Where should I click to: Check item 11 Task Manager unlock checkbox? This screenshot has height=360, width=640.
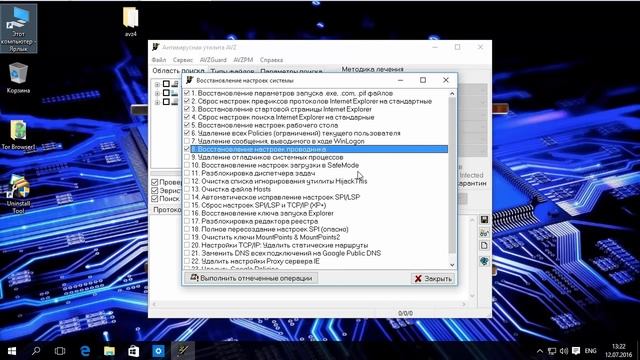click(x=187, y=173)
